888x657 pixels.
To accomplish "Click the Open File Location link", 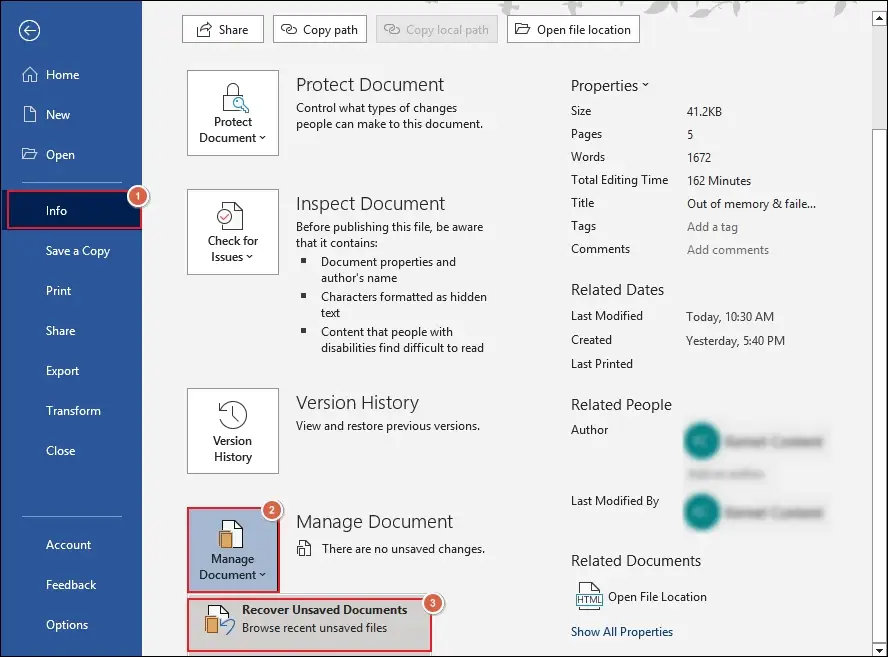I will [657, 597].
